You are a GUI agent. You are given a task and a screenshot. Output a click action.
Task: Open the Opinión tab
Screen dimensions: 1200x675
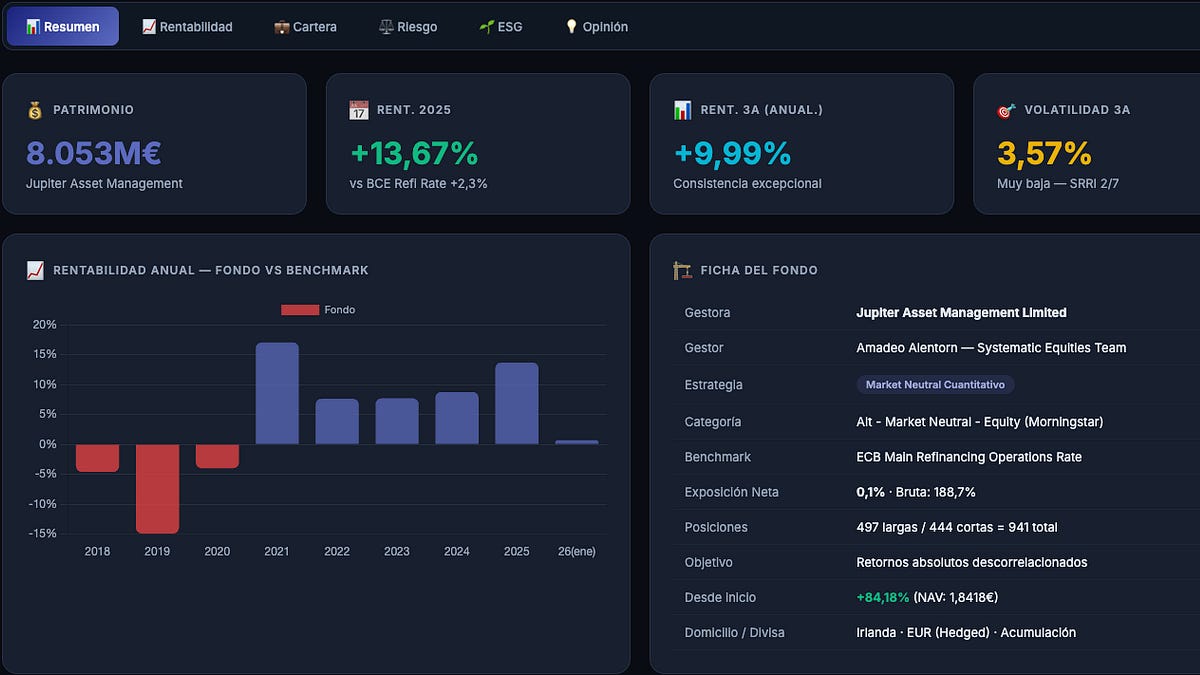[x=596, y=27]
